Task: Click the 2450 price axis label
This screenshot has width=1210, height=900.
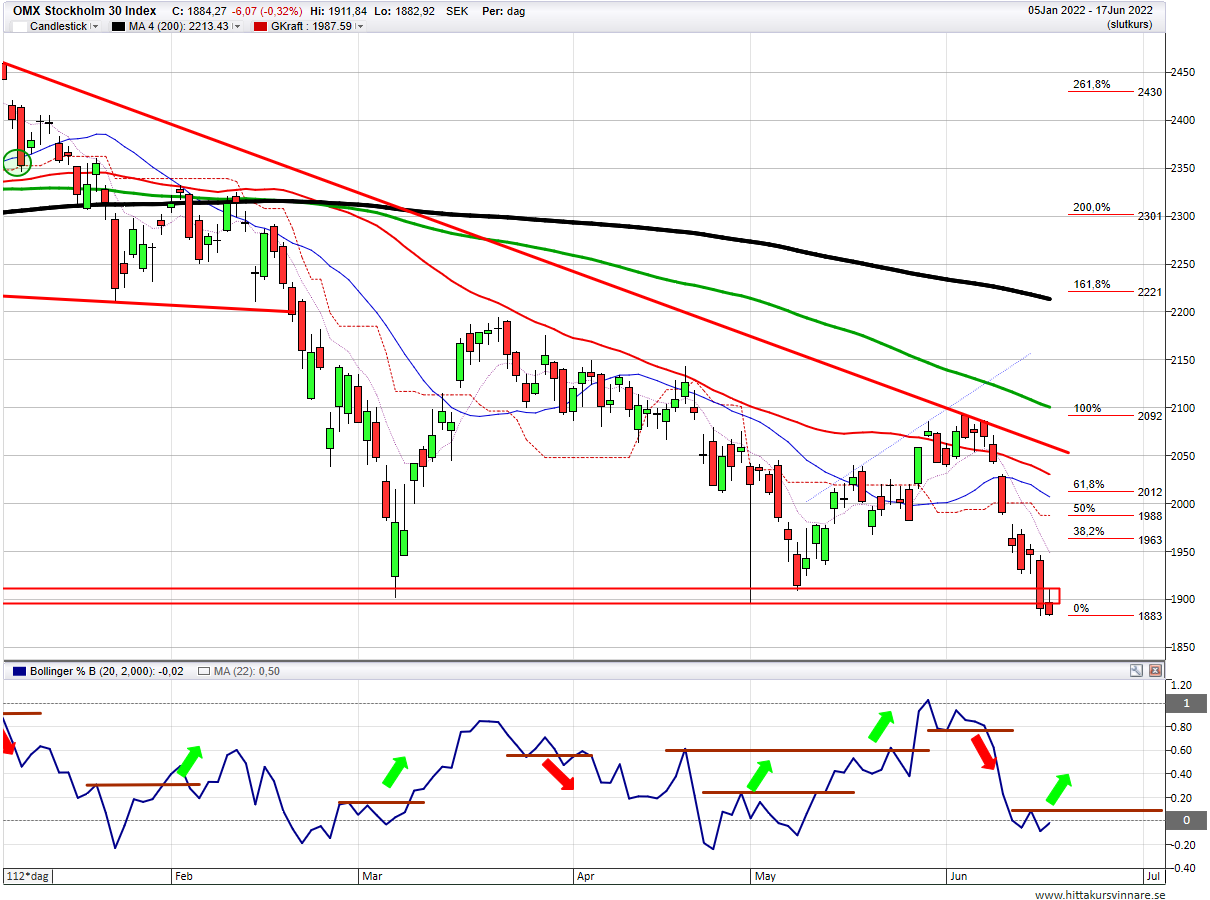Action: point(1184,73)
